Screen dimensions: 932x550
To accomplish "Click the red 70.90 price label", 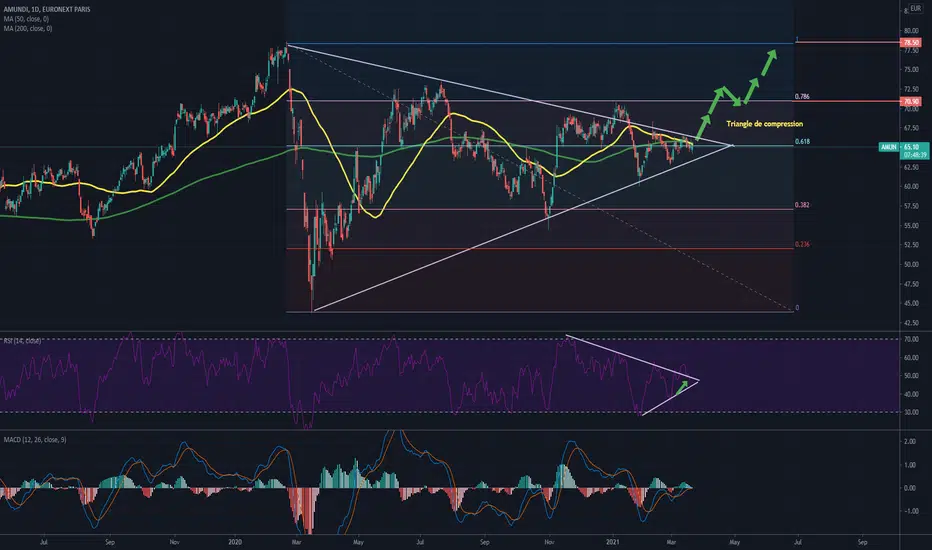I will click(x=911, y=102).
